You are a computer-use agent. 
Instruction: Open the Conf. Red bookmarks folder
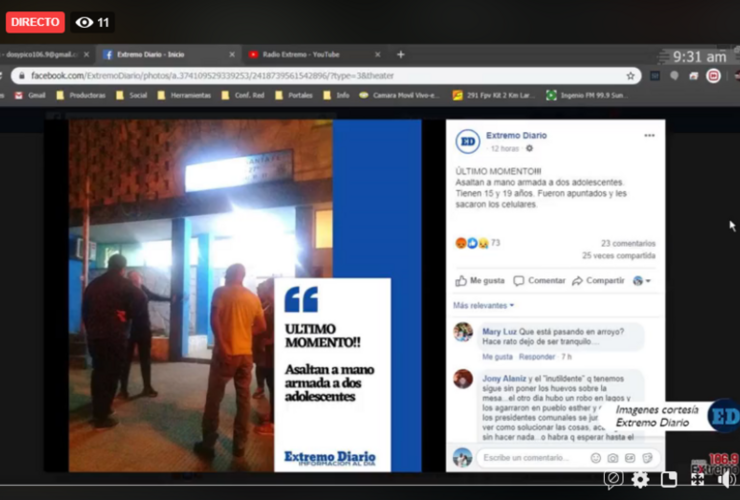coord(243,95)
